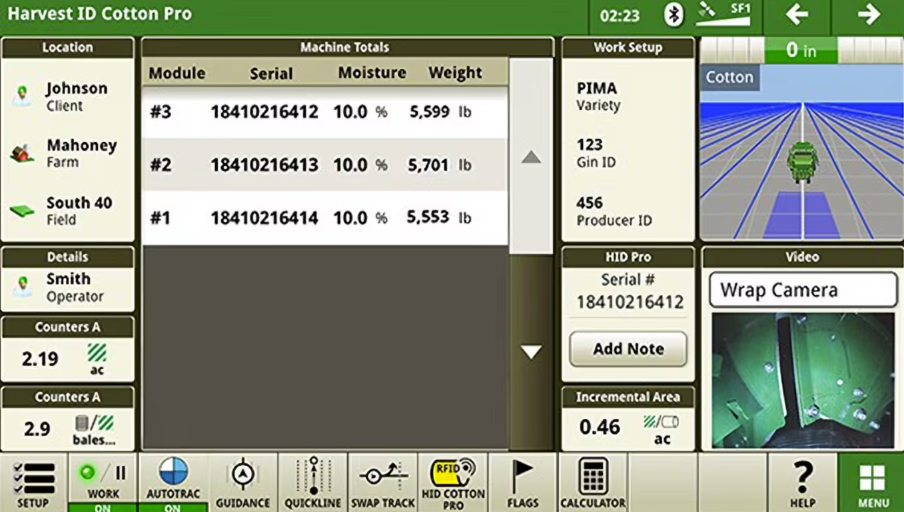904x512 pixels.
Task: Go back with the left arrow
Action: (797, 16)
